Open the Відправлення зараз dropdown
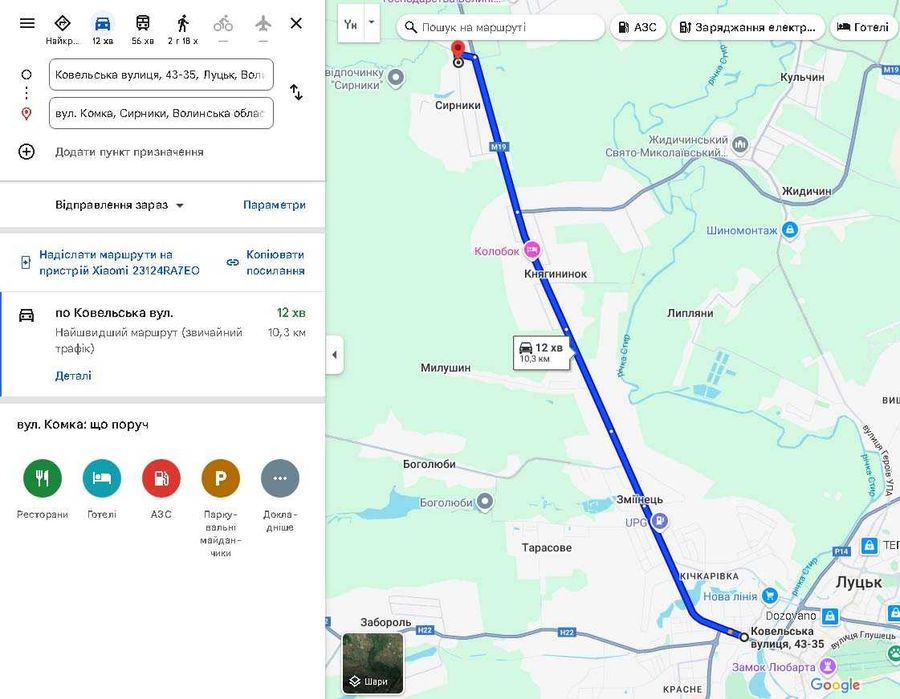This screenshot has width=900, height=699. point(119,205)
